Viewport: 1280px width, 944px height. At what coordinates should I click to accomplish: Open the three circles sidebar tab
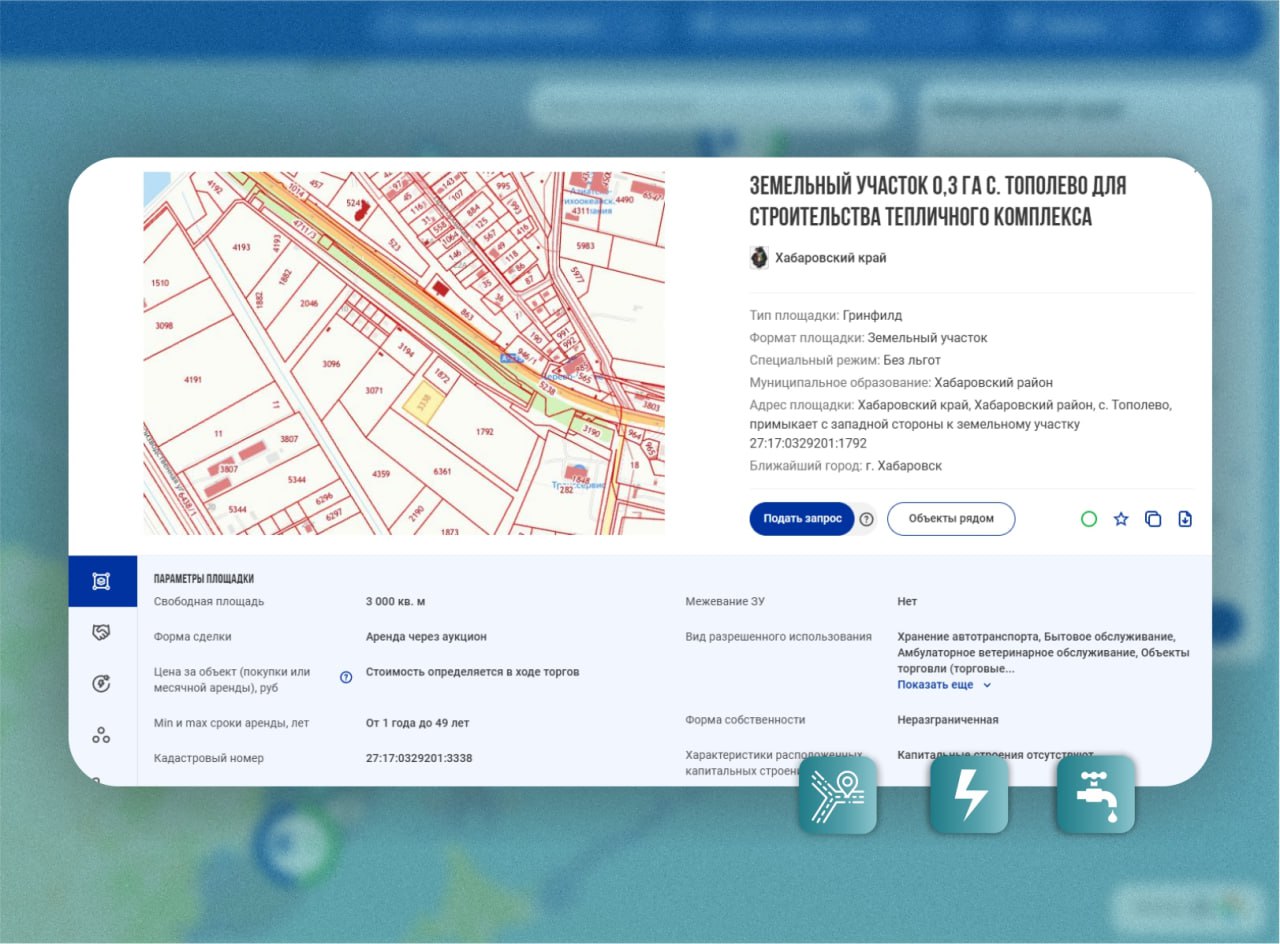tap(101, 736)
